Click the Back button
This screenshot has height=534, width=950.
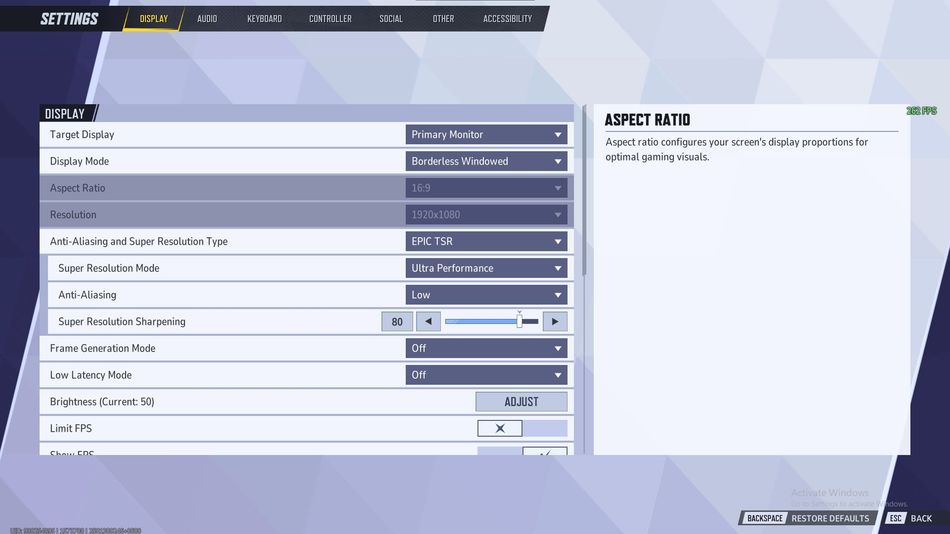(910, 518)
